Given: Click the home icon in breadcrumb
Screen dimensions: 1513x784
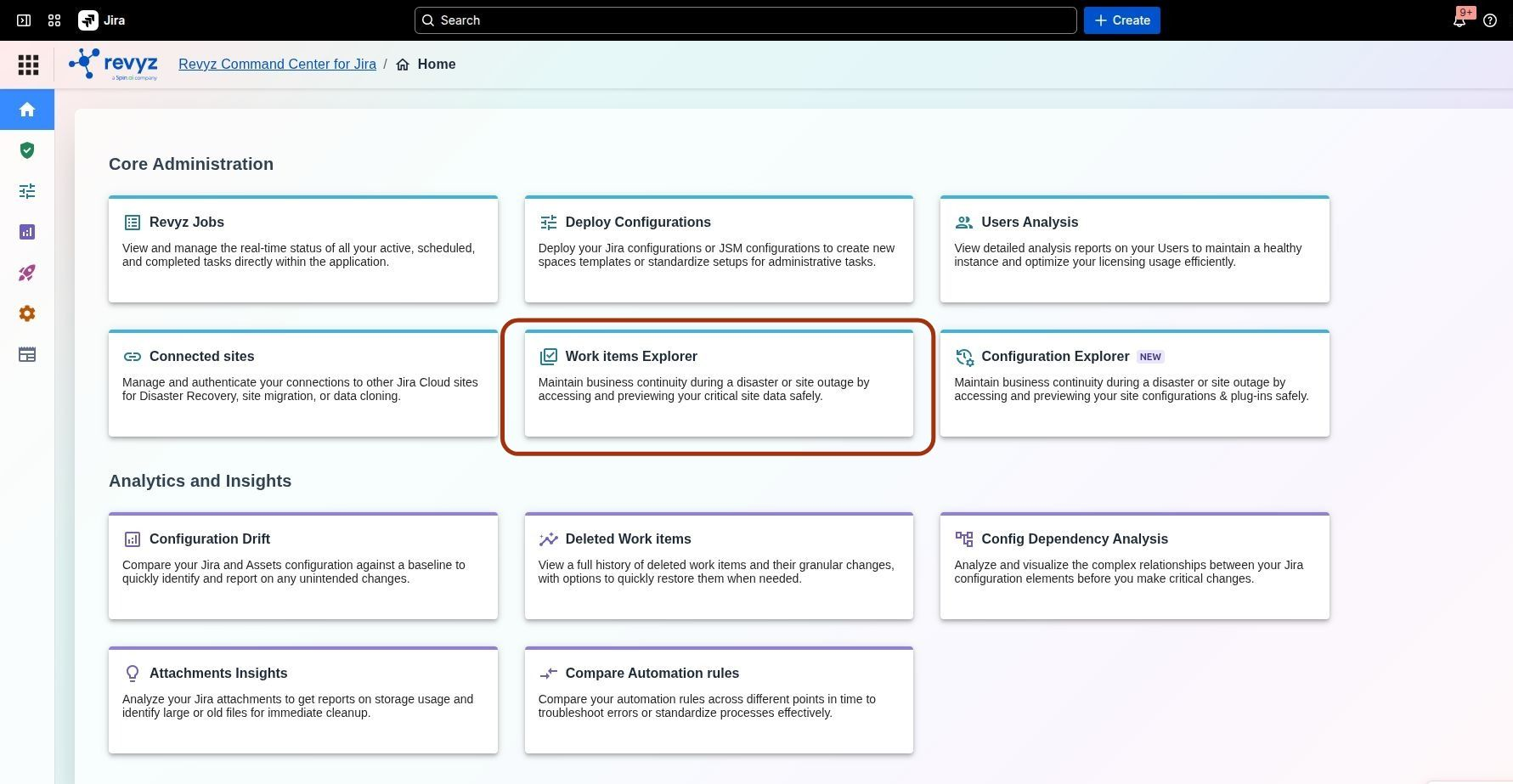Looking at the screenshot, I should point(403,65).
